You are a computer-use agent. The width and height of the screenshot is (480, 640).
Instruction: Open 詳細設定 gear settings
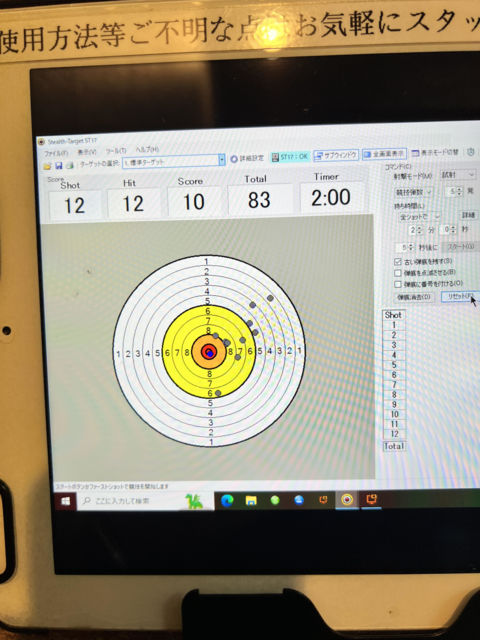[247, 158]
